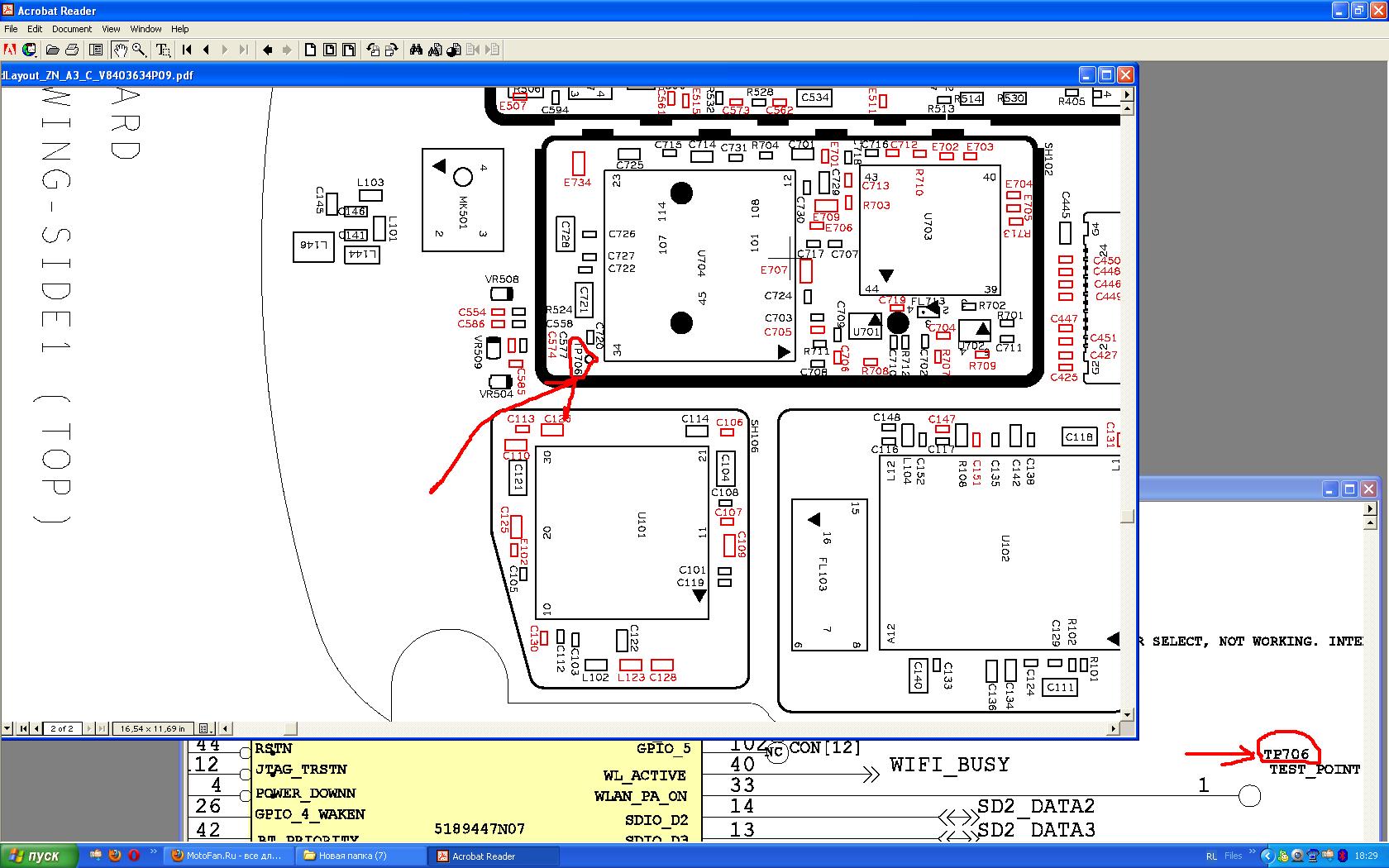The height and width of the screenshot is (868, 1389).
Task: Open the Edit menu
Action: [x=35, y=29]
